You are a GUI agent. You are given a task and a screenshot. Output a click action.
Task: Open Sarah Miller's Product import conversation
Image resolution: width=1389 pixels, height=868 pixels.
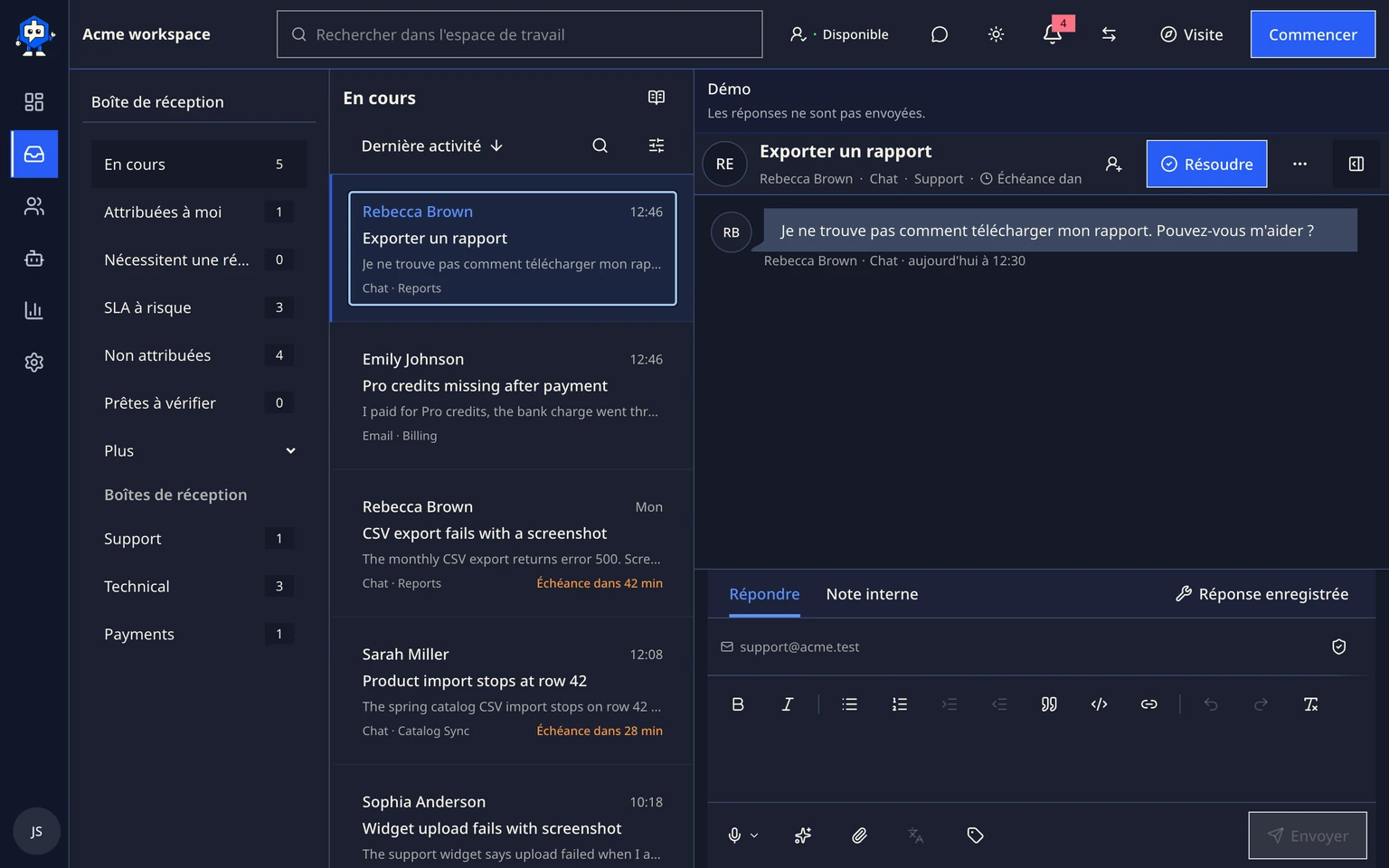pyautogui.click(x=512, y=691)
